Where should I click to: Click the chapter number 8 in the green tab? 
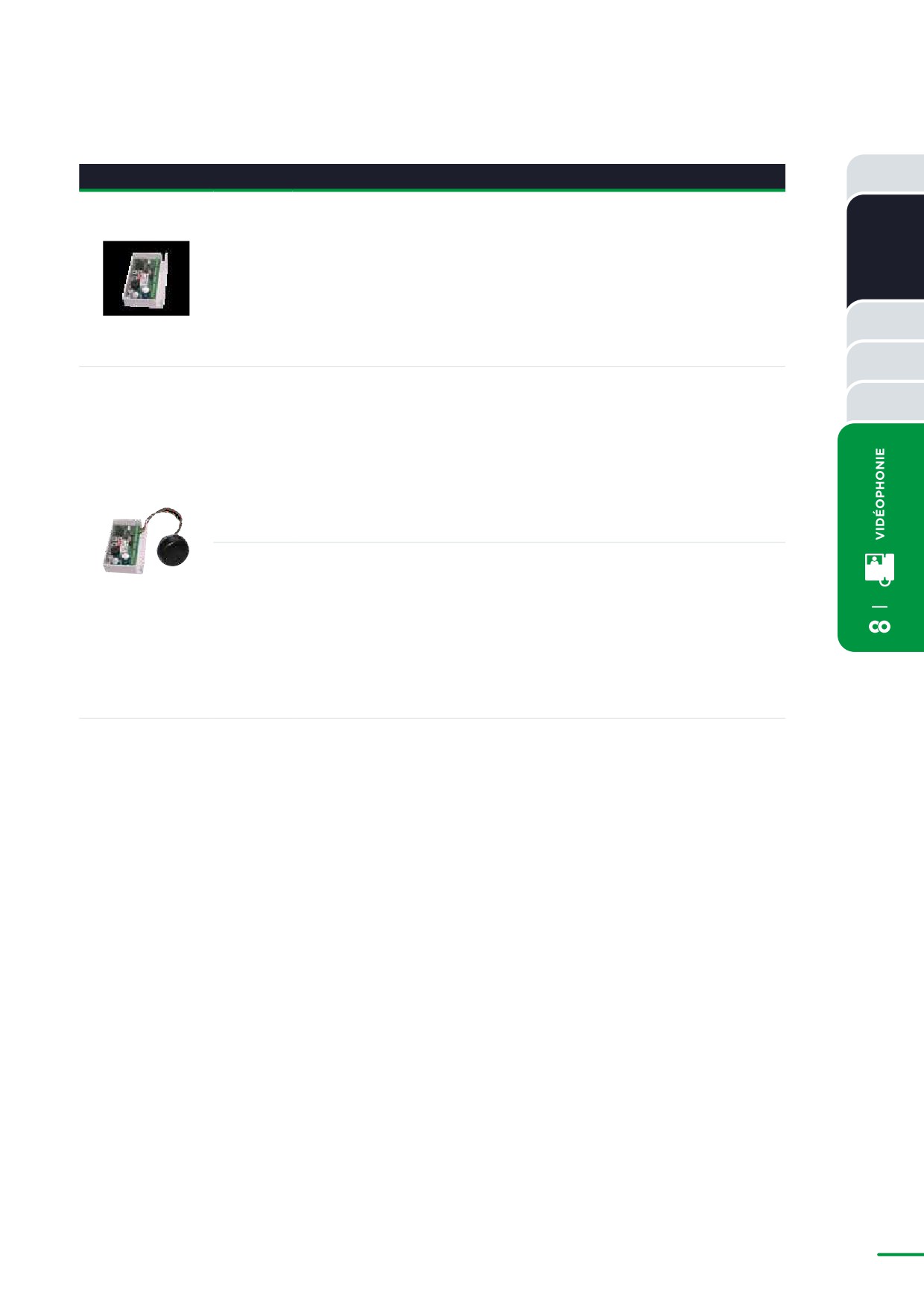[879, 626]
